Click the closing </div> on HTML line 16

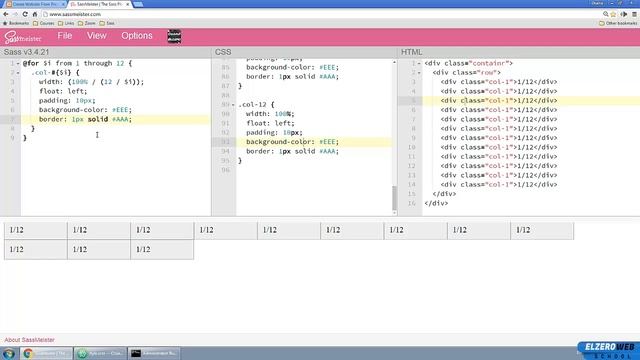(436, 203)
